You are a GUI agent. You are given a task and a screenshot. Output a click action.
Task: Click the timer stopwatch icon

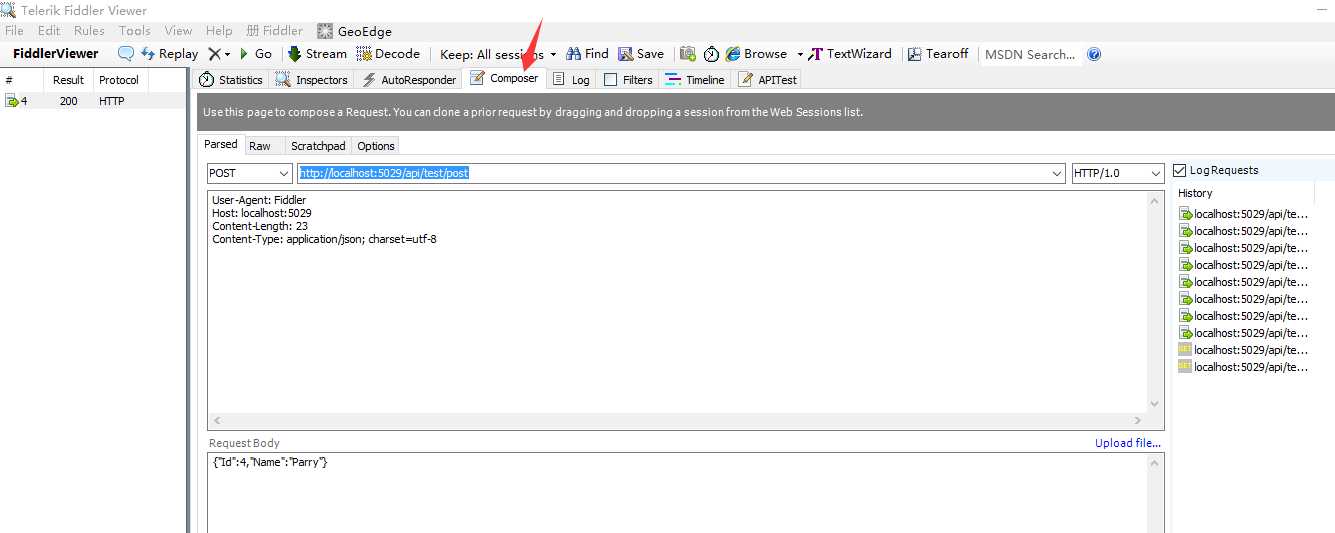711,54
